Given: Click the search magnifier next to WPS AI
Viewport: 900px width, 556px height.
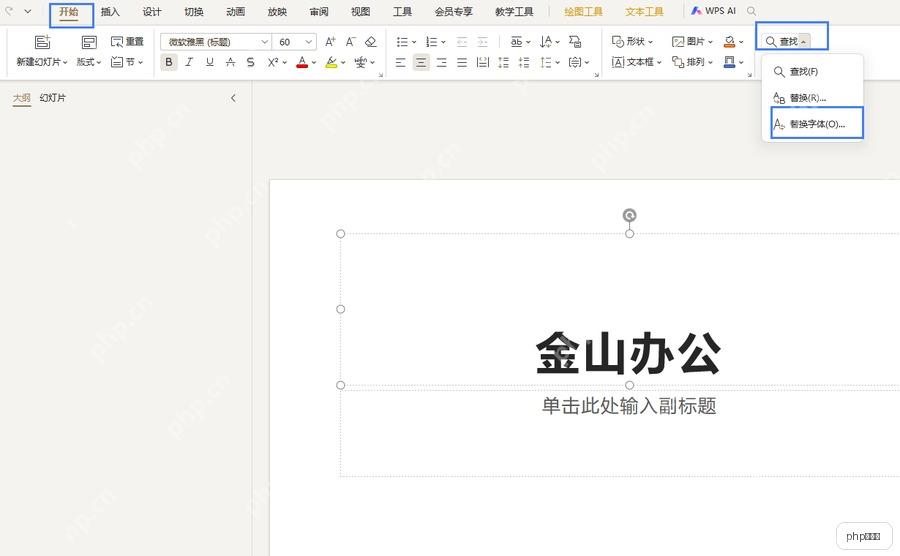Looking at the screenshot, I should pos(751,11).
